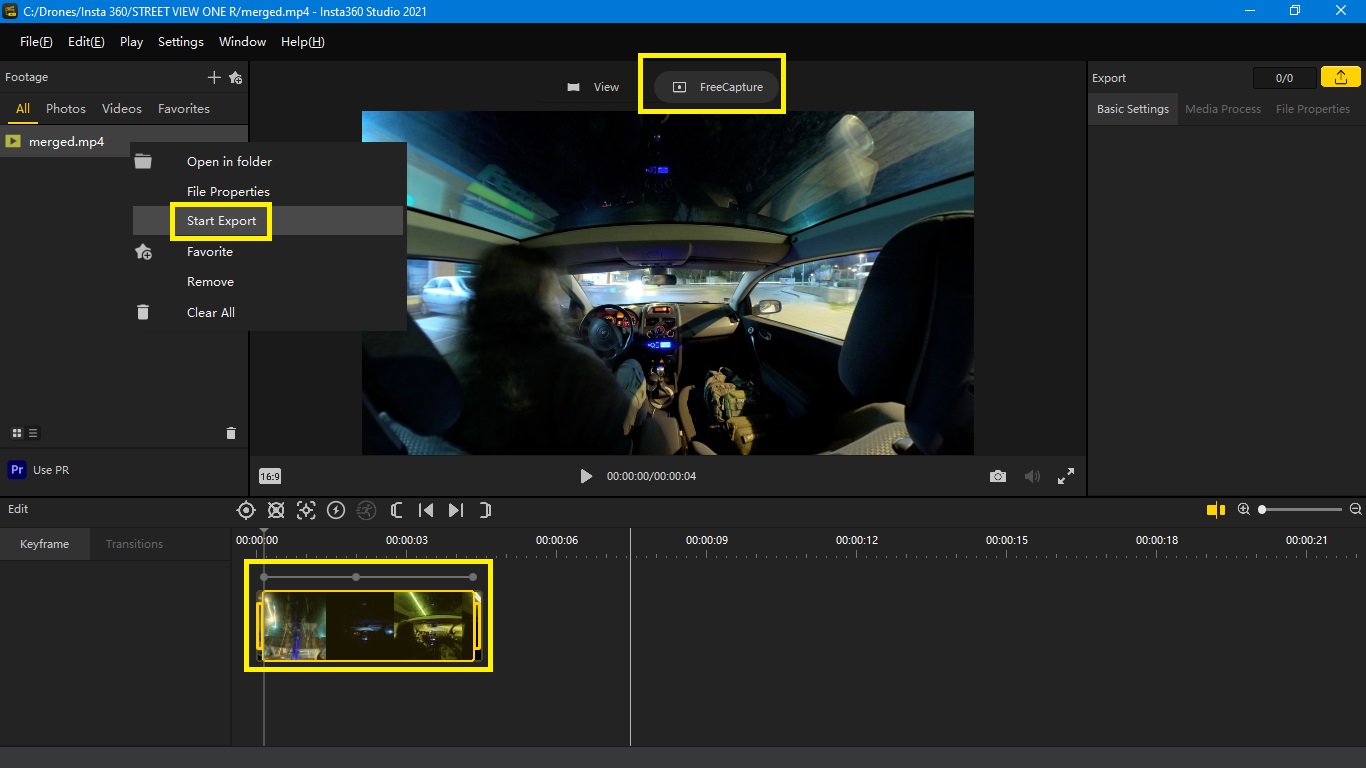
Task: Switch to Transitions tab
Action: (x=134, y=544)
